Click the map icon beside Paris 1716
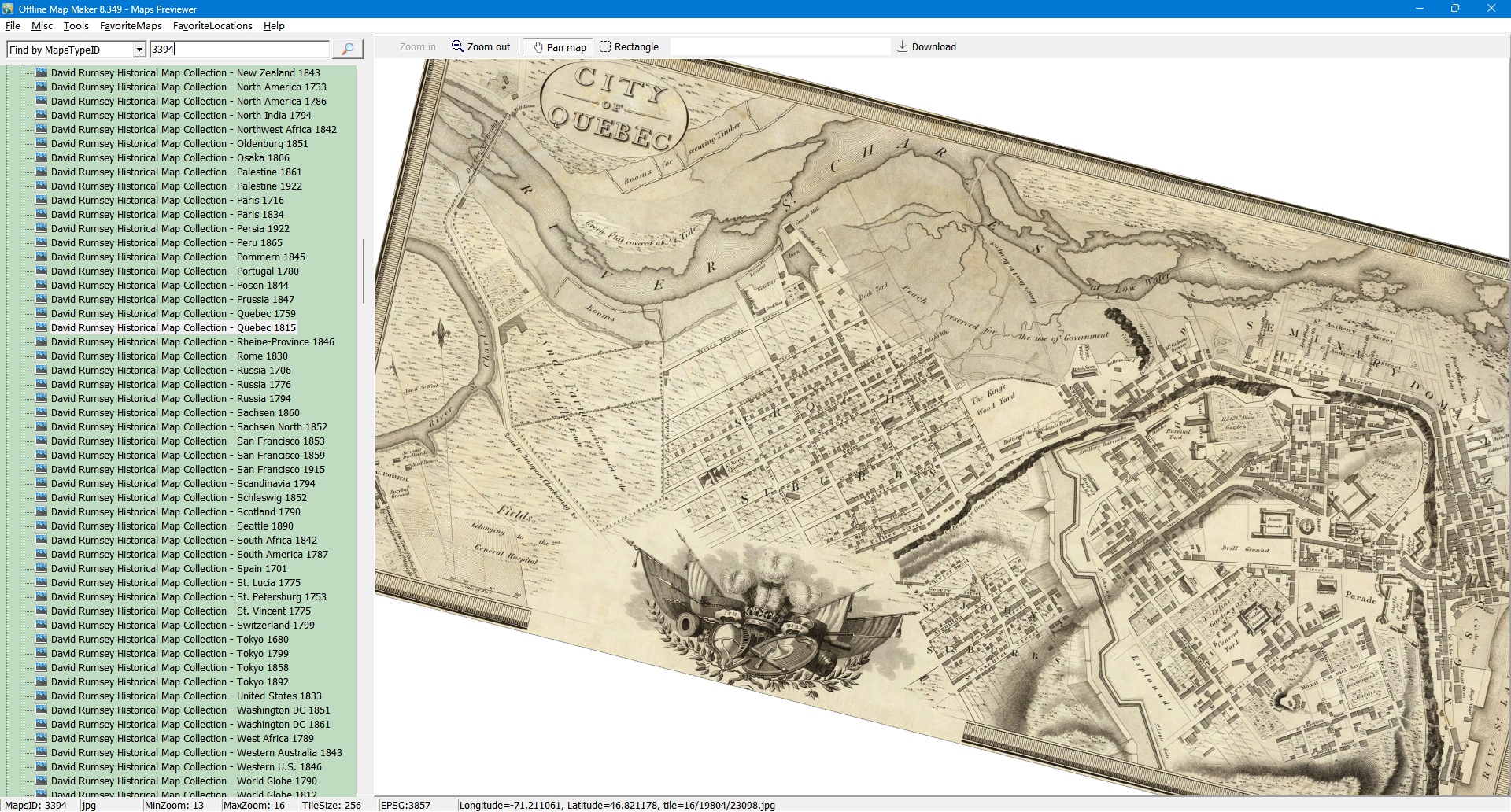Screen dimensions: 1511x812 (41, 200)
